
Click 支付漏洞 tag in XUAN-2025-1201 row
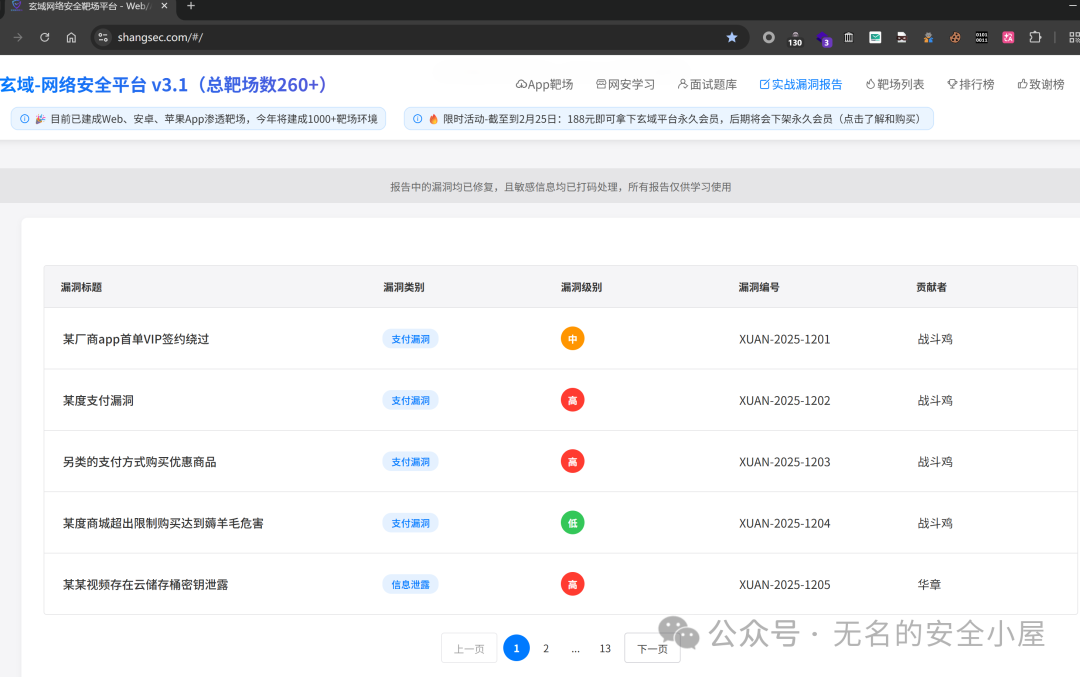[411, 339]
